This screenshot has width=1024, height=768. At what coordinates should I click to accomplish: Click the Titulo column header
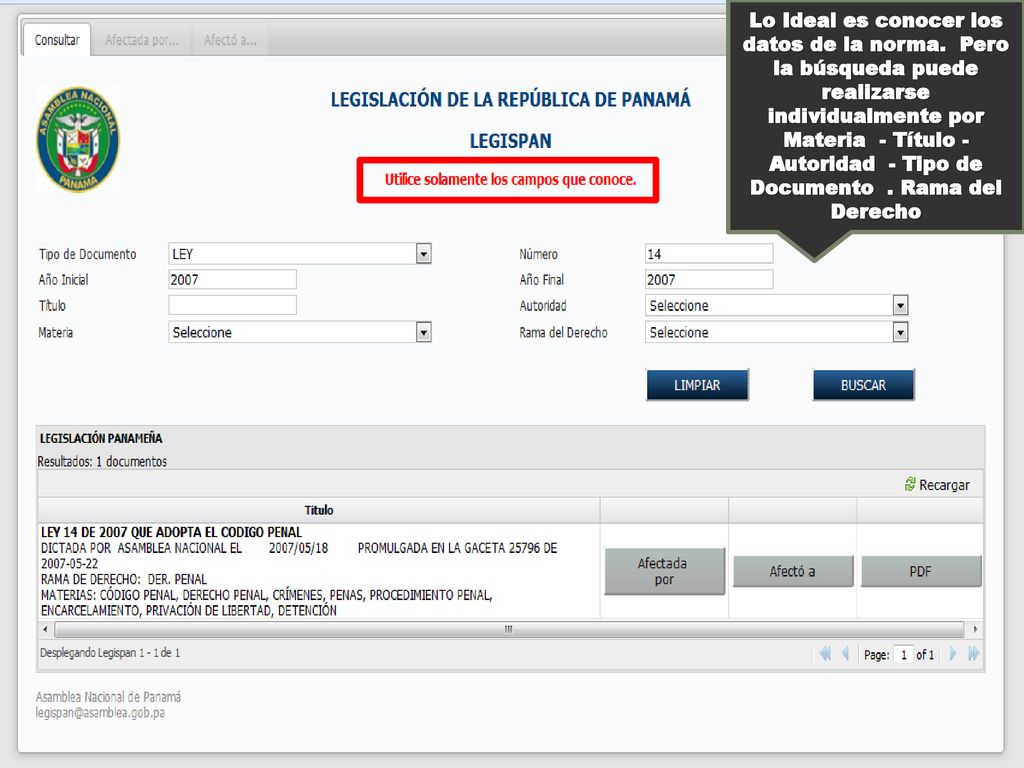[x=319, y=510]
